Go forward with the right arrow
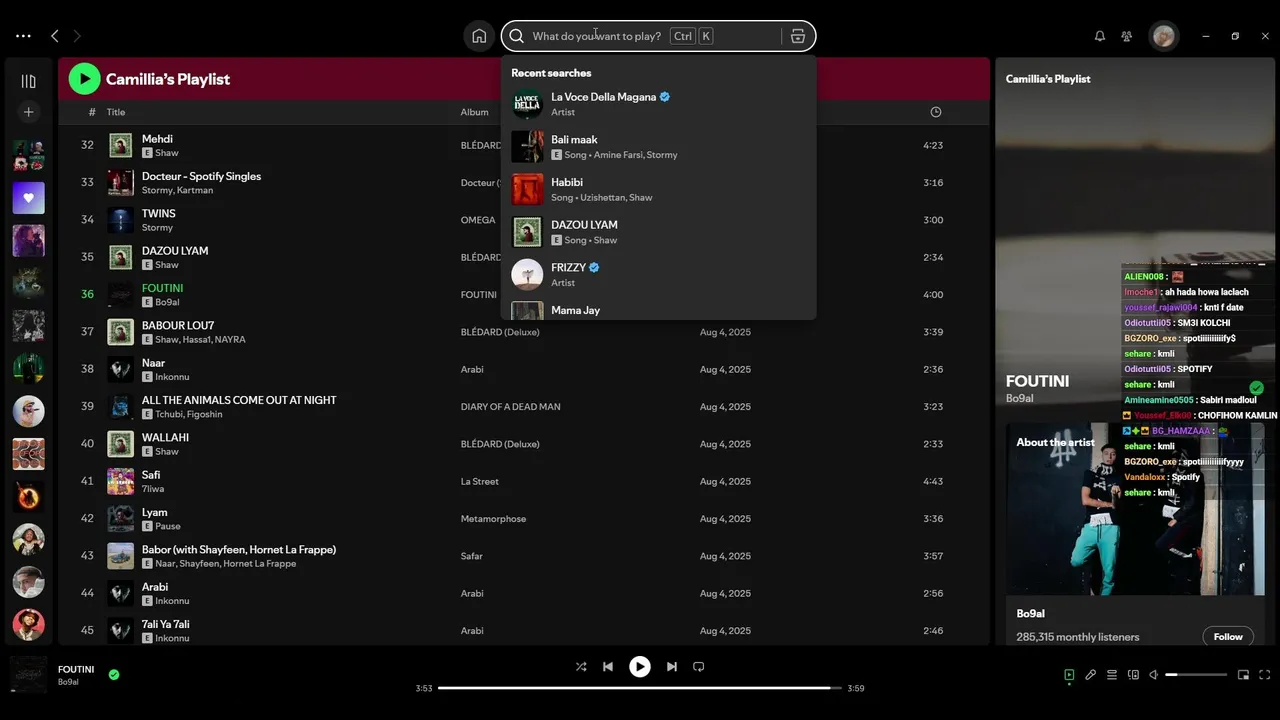The image size is (1280, 720). click(77, 36)
